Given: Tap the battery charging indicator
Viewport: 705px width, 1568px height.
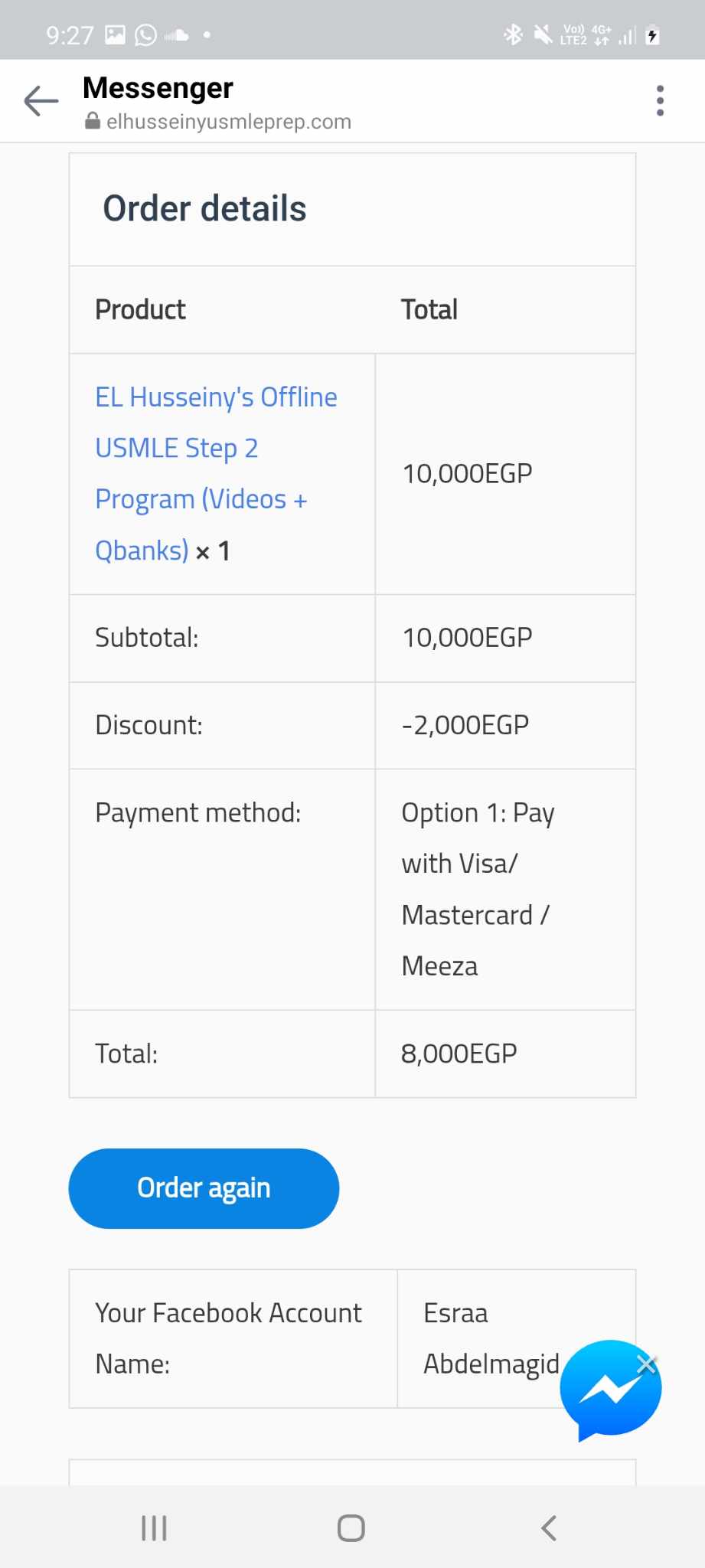Looking at the screenshot, I should pos(653,35).
